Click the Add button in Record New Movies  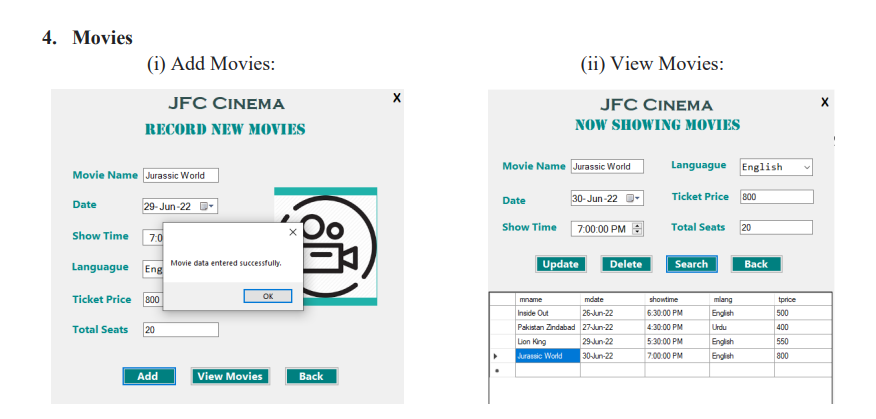point(149,376)
